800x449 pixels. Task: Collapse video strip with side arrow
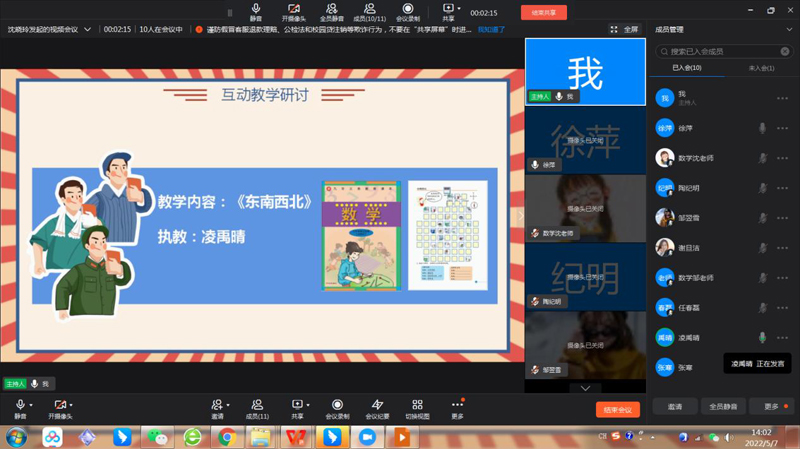click(520, 215)
